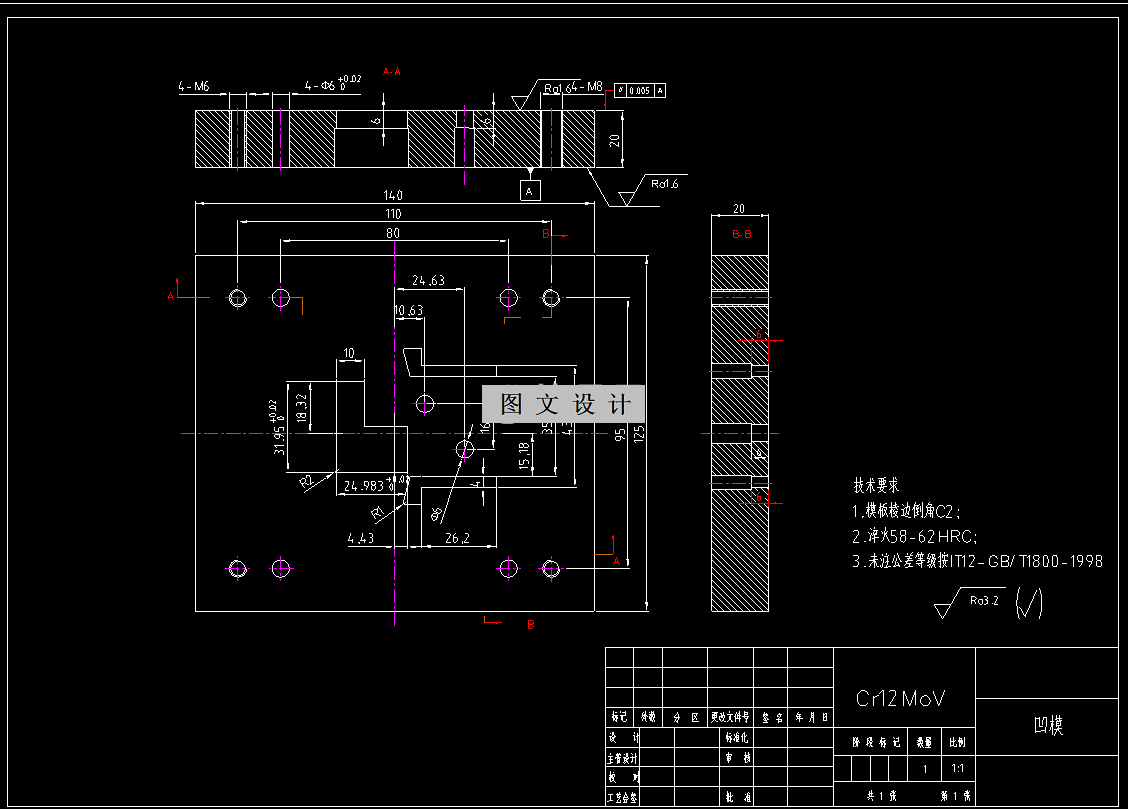Select the '4.43' dimension text

pos(360,538)
